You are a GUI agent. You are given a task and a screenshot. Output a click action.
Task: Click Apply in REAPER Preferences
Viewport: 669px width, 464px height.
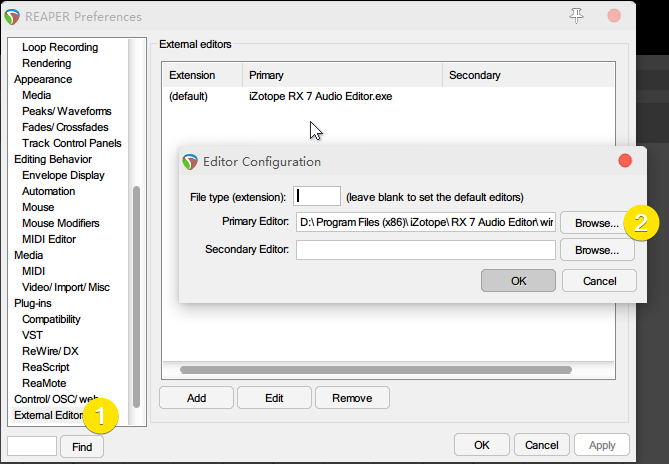(602, 445)
